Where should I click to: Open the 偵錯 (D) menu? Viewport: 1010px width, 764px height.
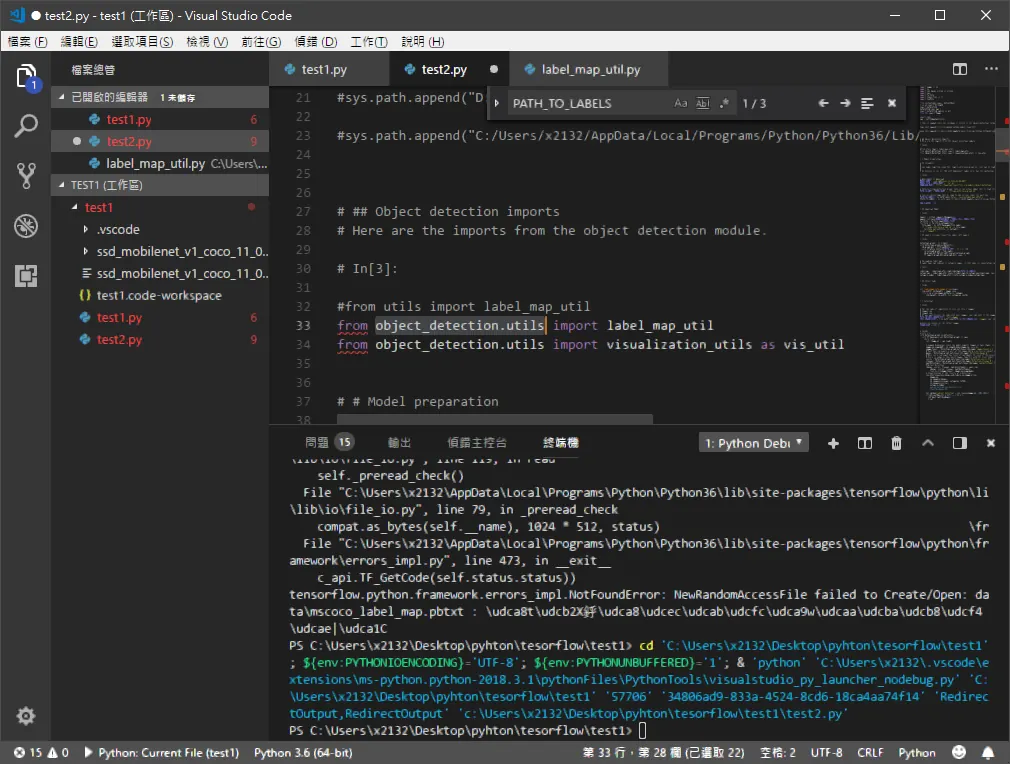[x=316, y=42]
